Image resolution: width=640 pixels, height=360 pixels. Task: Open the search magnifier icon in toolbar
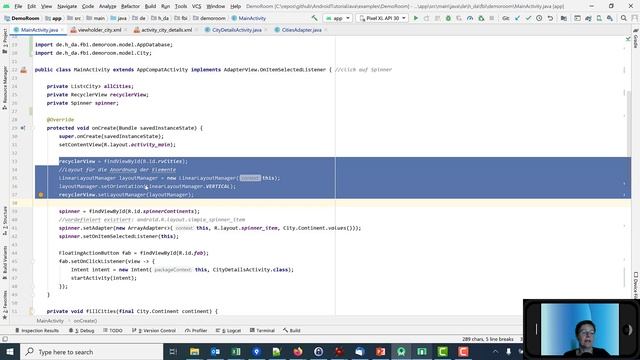click(x=624, y=18)
